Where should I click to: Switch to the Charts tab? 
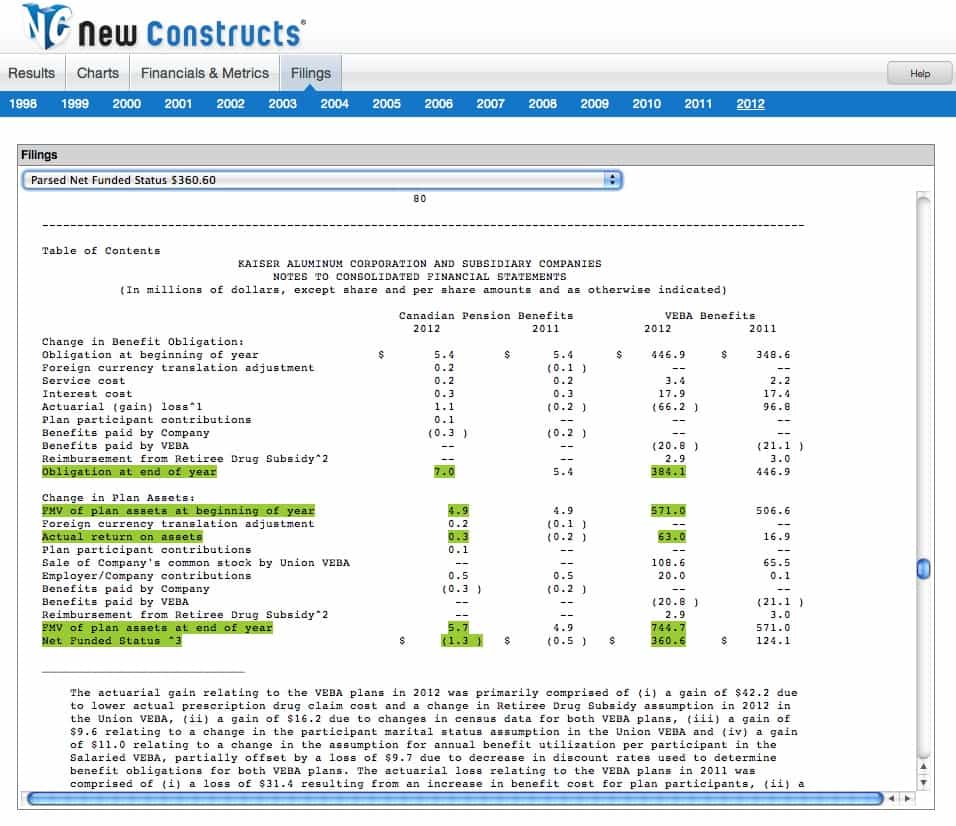(98, 73)
